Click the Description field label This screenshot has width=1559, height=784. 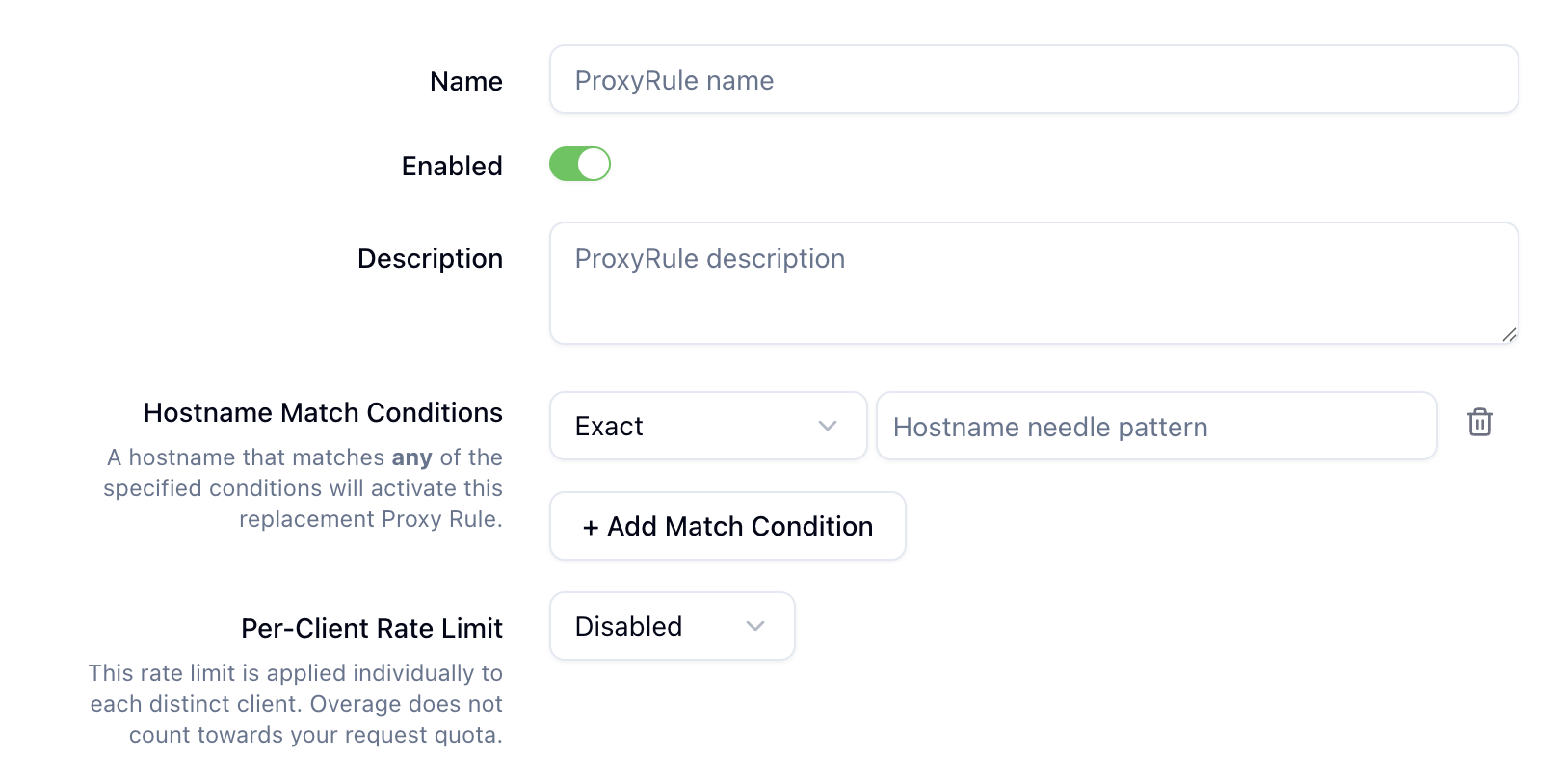coord(430,259)
